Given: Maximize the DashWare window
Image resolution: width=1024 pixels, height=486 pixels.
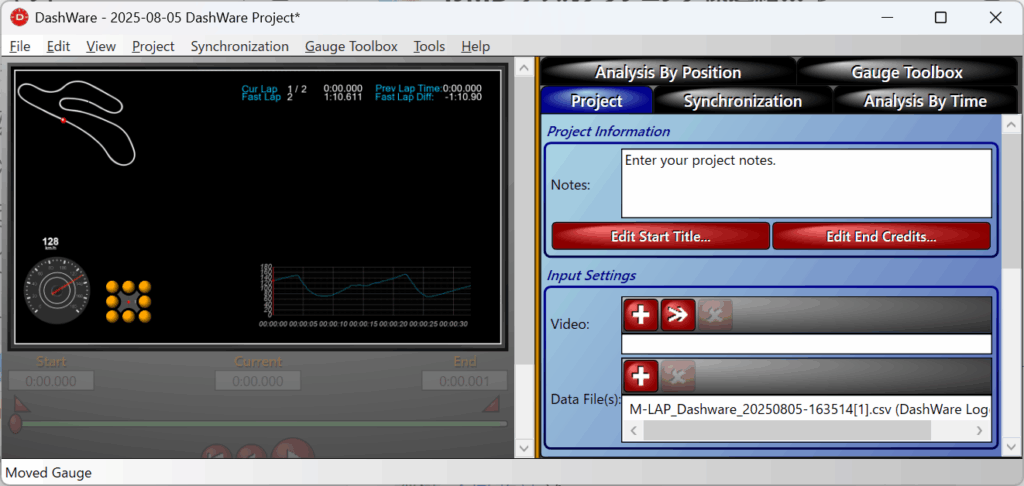Looking at the screenshot, I should 940,18.
